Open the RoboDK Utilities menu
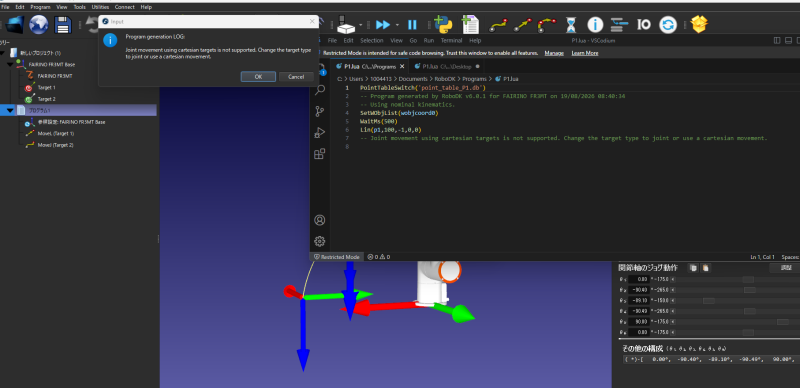800x388 pixels. pyautogui.click(x=101, y=7)
